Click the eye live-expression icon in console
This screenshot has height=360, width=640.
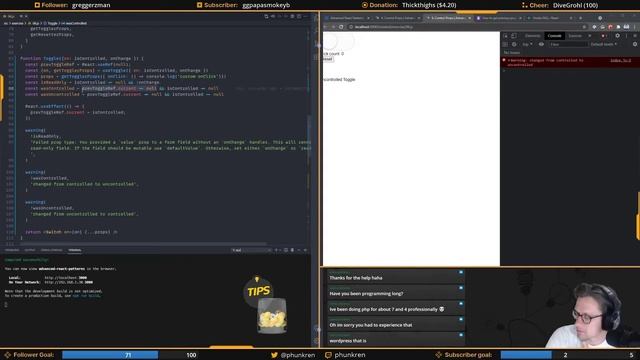(541, 44)
